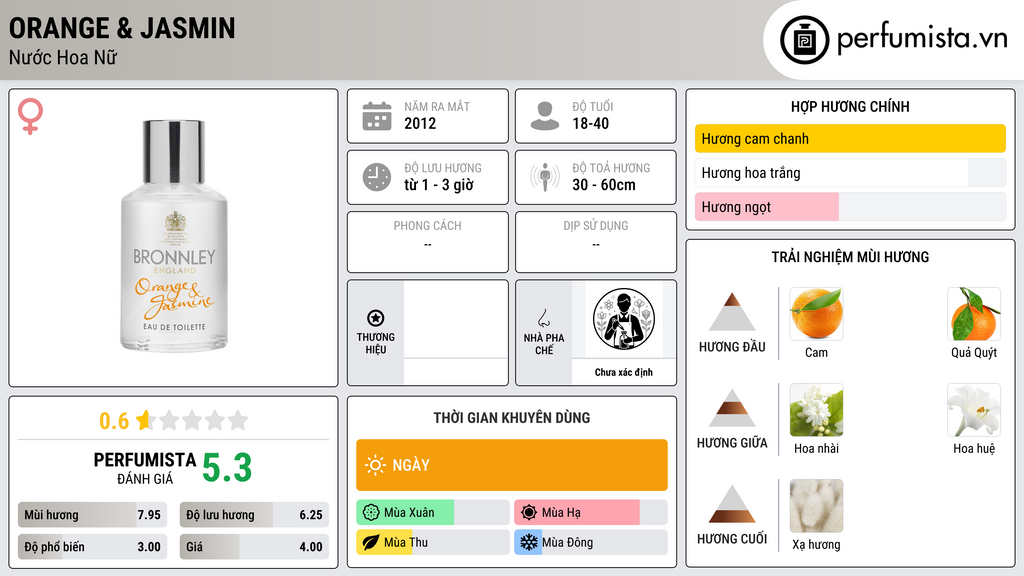Click the person icon beside Độ tuổi
This screenshot has height=576, width=1024.
pos(545,116)
